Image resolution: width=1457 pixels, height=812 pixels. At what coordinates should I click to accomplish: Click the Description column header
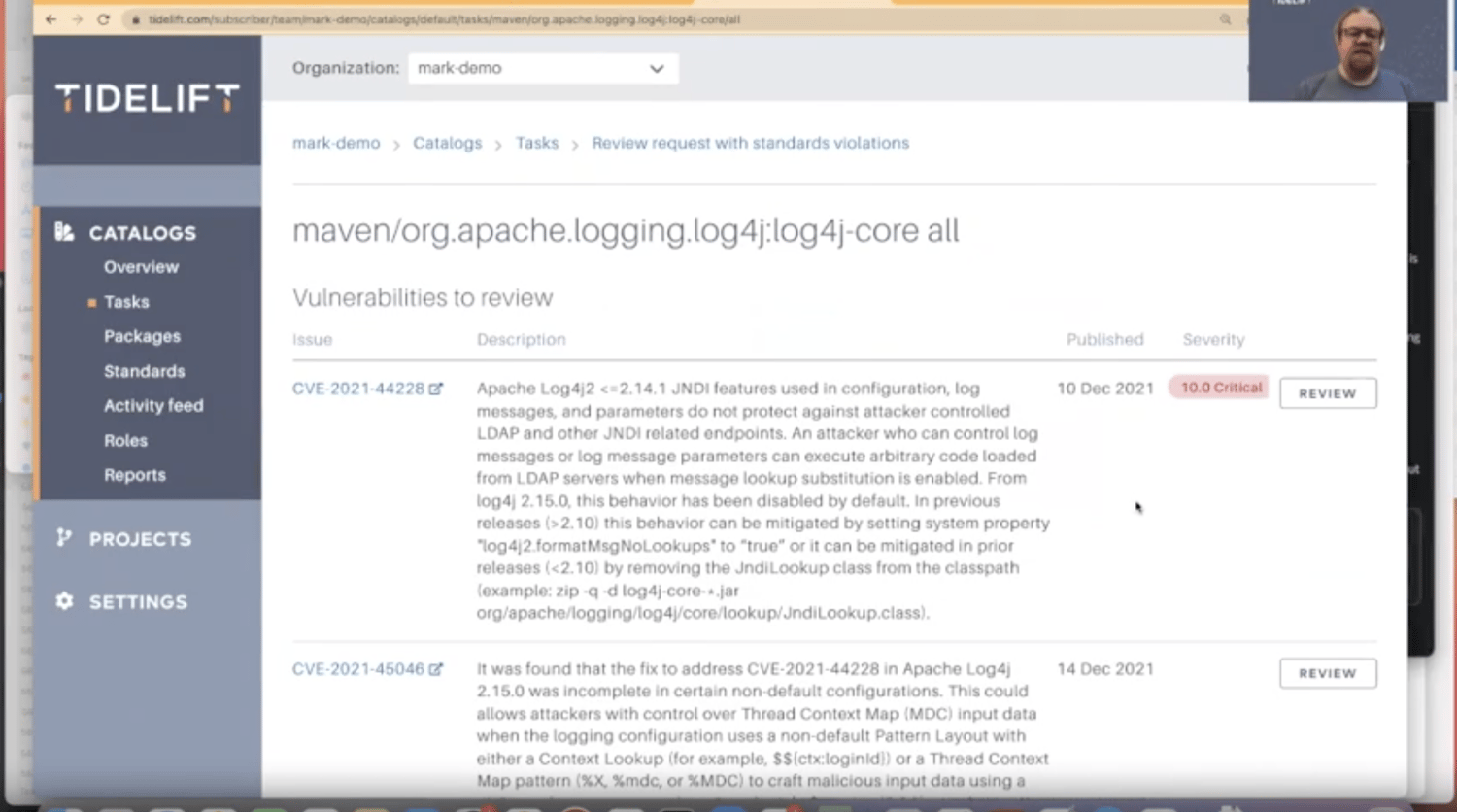click(521, 340)
